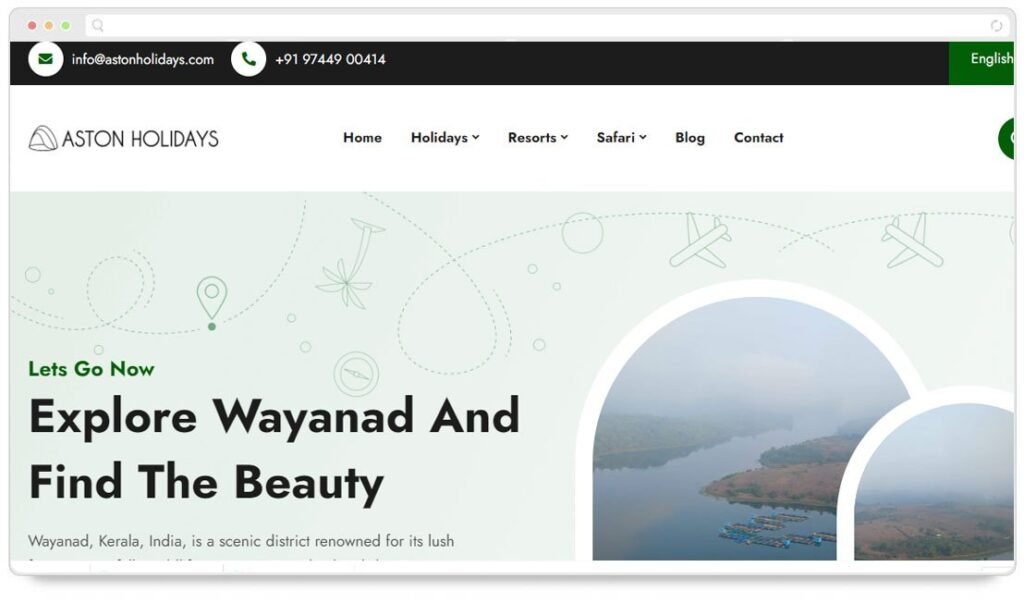Click the reload icon in browser bar
The height and width of the screenshot is (616, 1024).
pyautogui.click(x=996, y=25)
